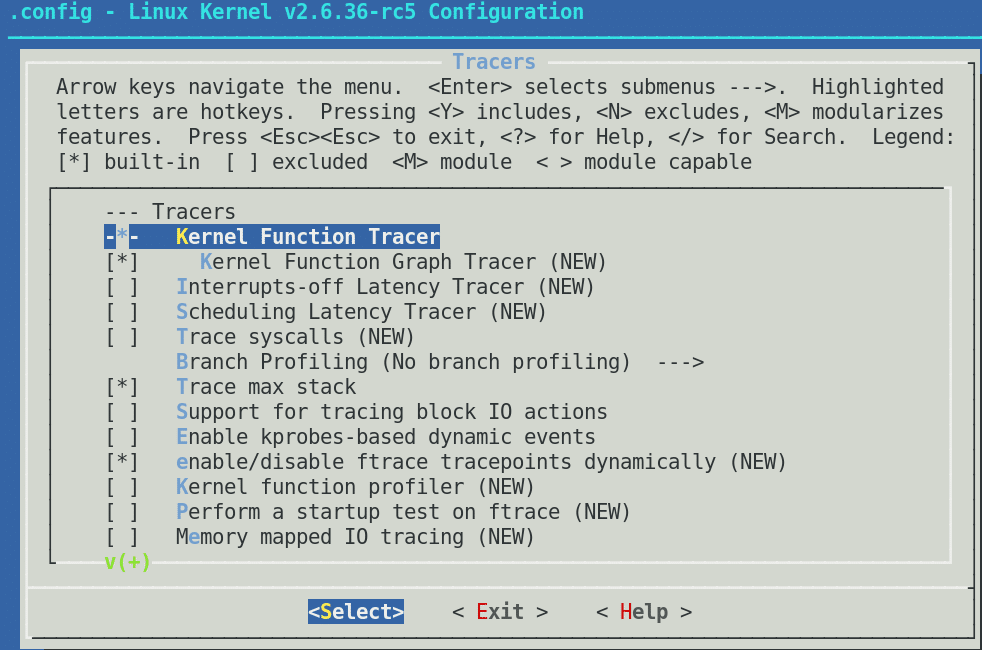Open the Help button
This screenshot has height=650, width=982.
(644, 612)
